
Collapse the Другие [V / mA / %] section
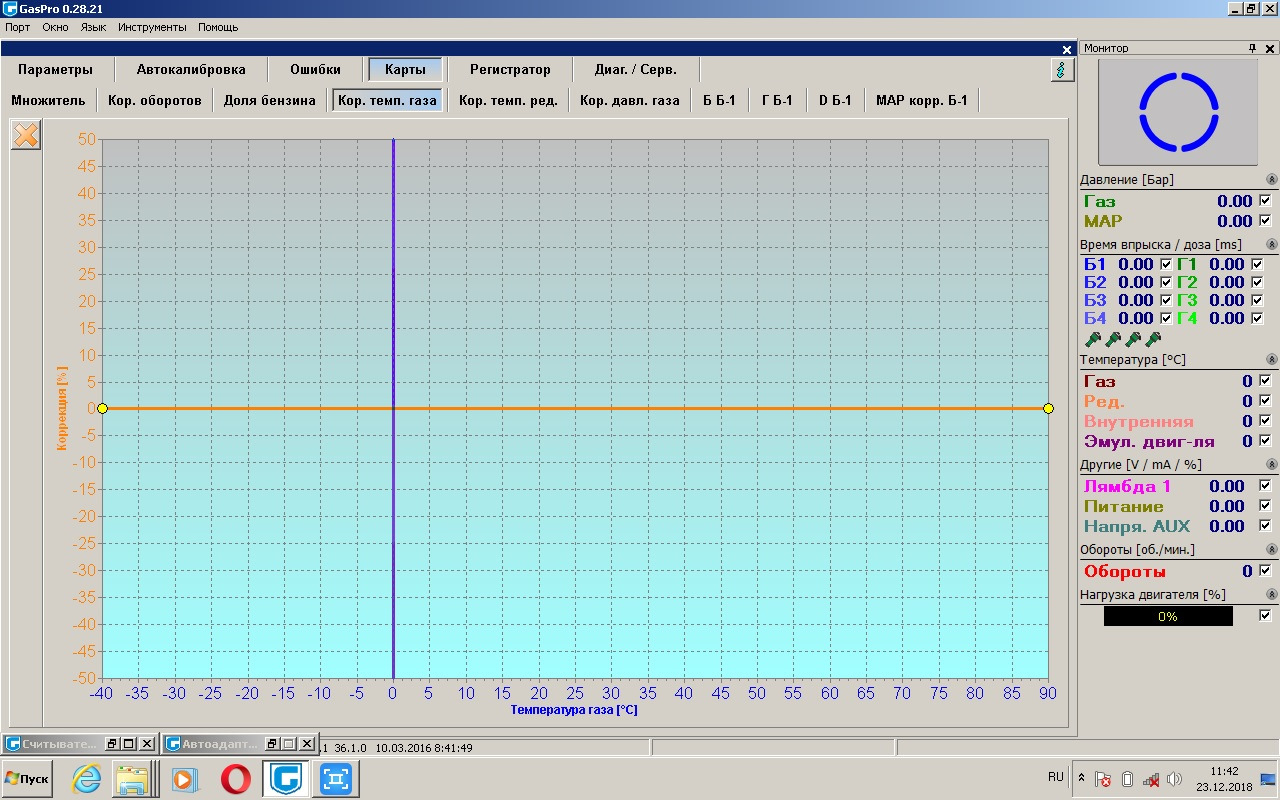[x=1271, y=465]
